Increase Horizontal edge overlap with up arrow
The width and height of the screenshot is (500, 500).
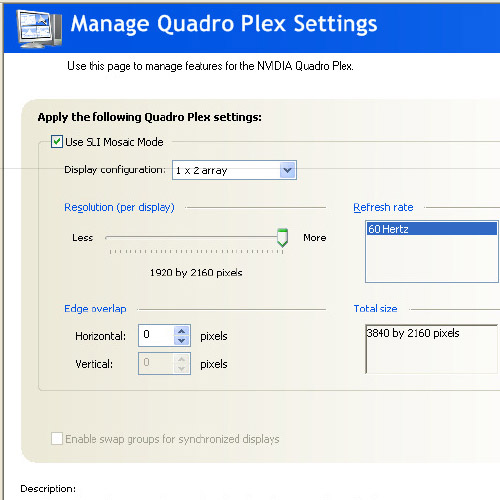point(182,331)
